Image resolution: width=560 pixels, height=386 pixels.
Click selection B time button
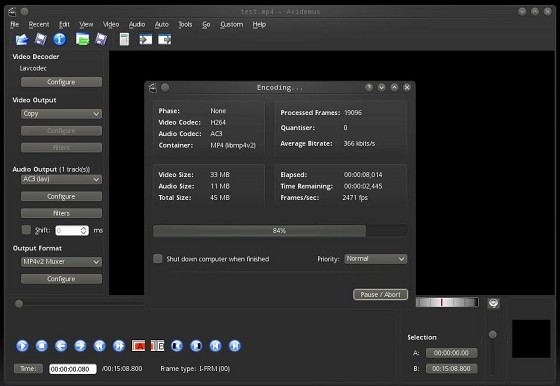click(451, 369)
